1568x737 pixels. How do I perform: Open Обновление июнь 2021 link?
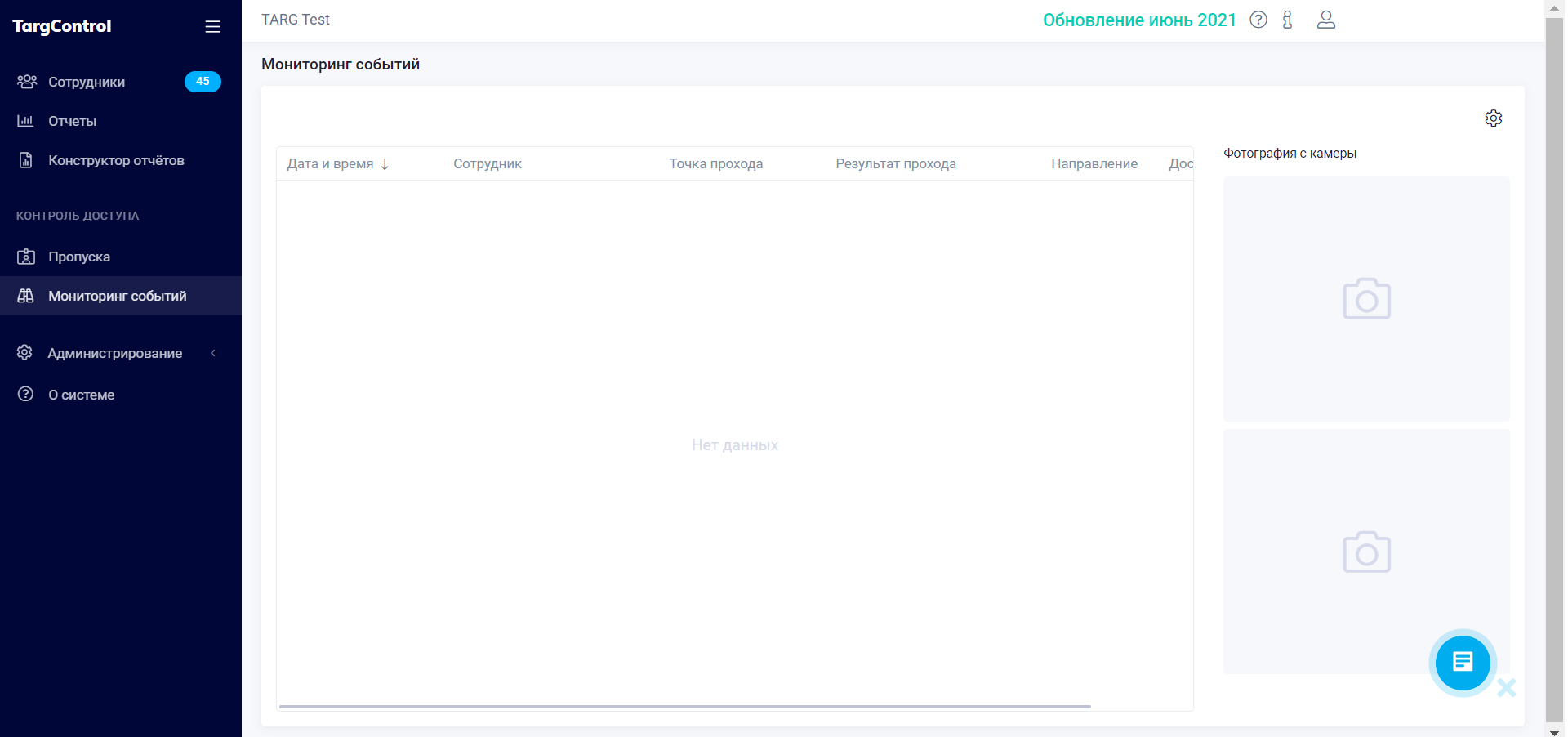coord(1139,20)
